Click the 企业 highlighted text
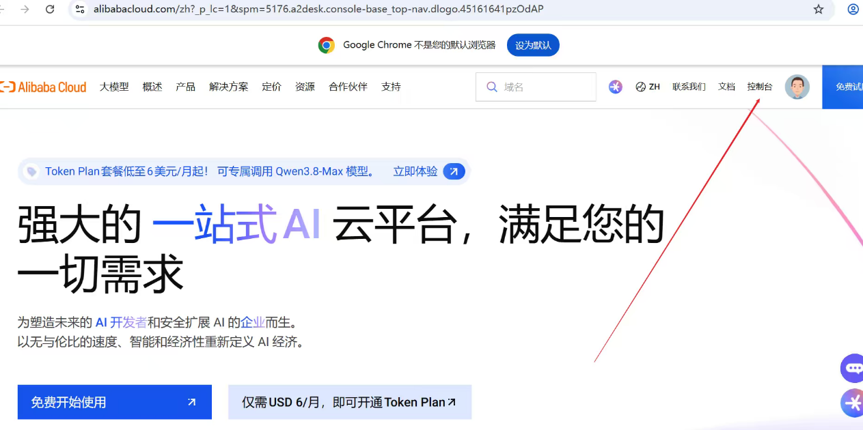This screenshot has height=430, width=863. click(253, 322)
